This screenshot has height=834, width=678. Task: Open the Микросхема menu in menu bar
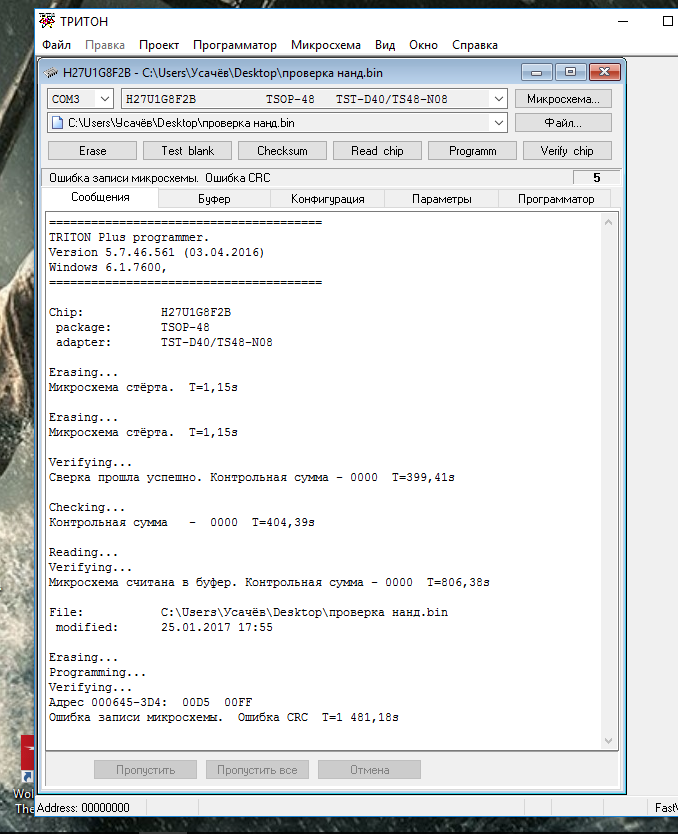tap(326, 45)
